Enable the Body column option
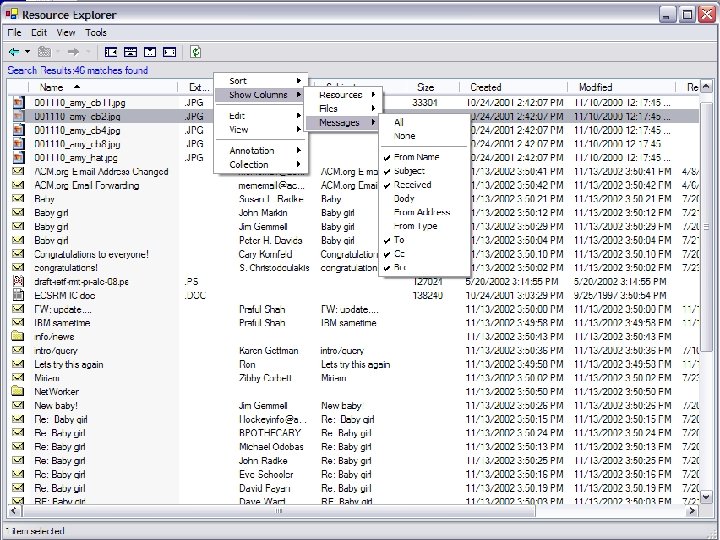 pyautogui.click(x=424, y=198)
